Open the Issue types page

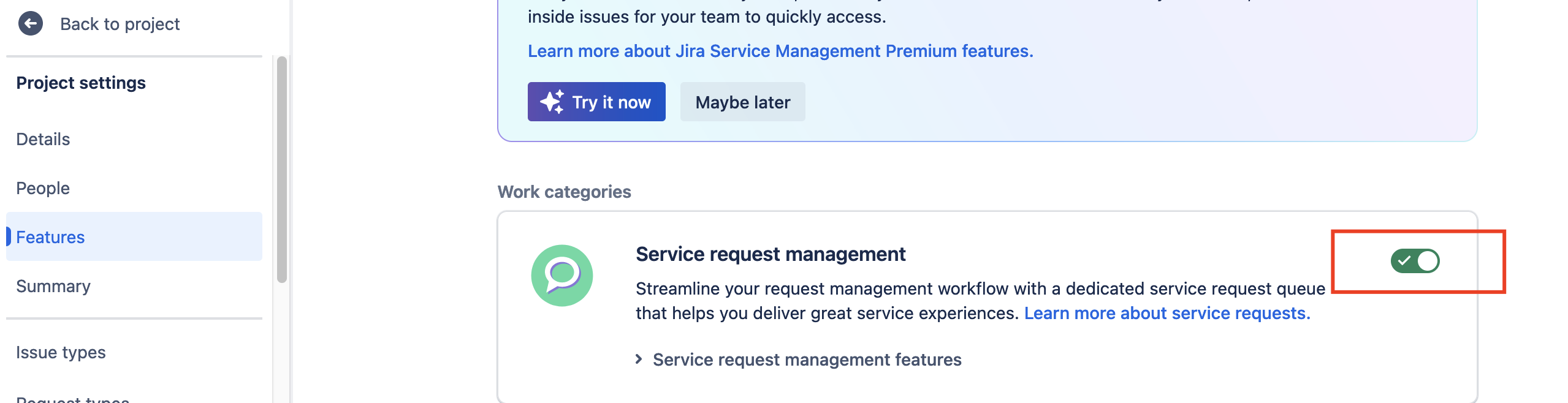click(x=61, y=352)
